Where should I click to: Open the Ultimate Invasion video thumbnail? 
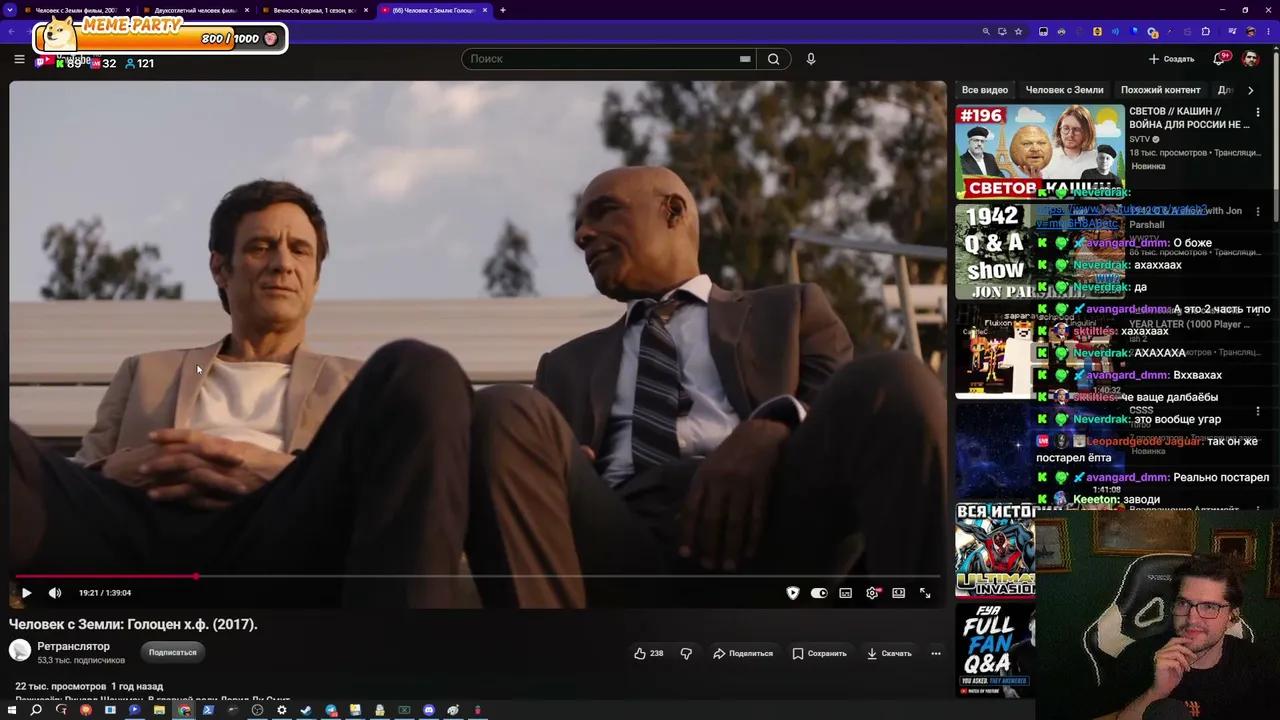[x=995, y=551]
